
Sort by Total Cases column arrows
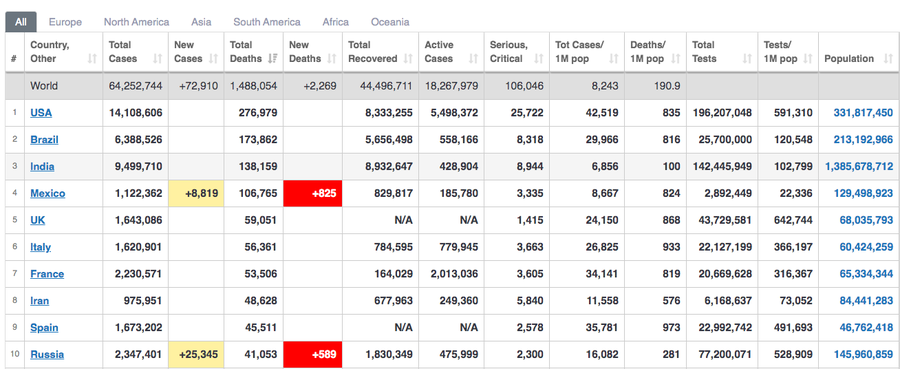click(x=158, y=59)
